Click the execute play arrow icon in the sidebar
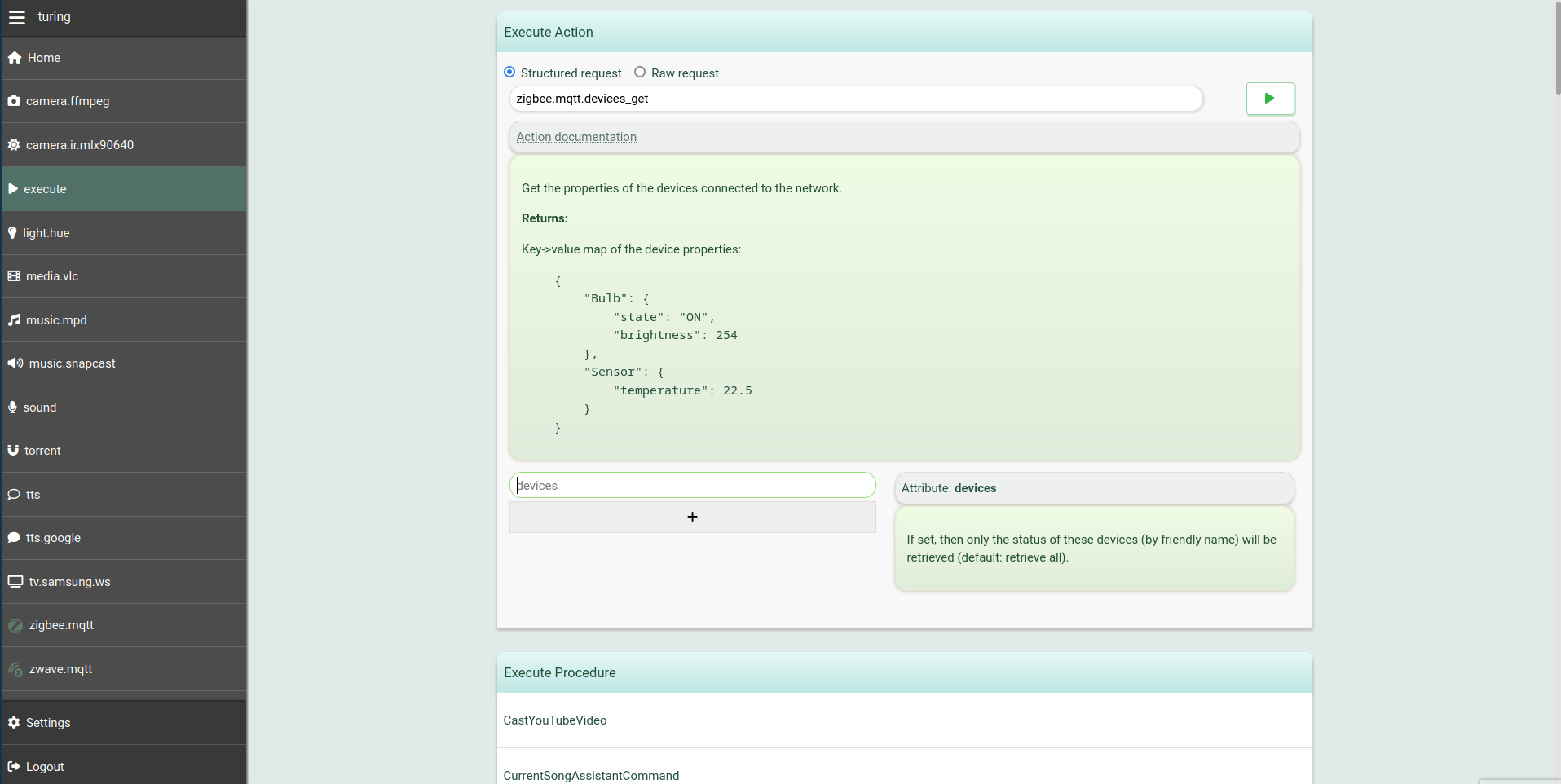 coord(13,189)
